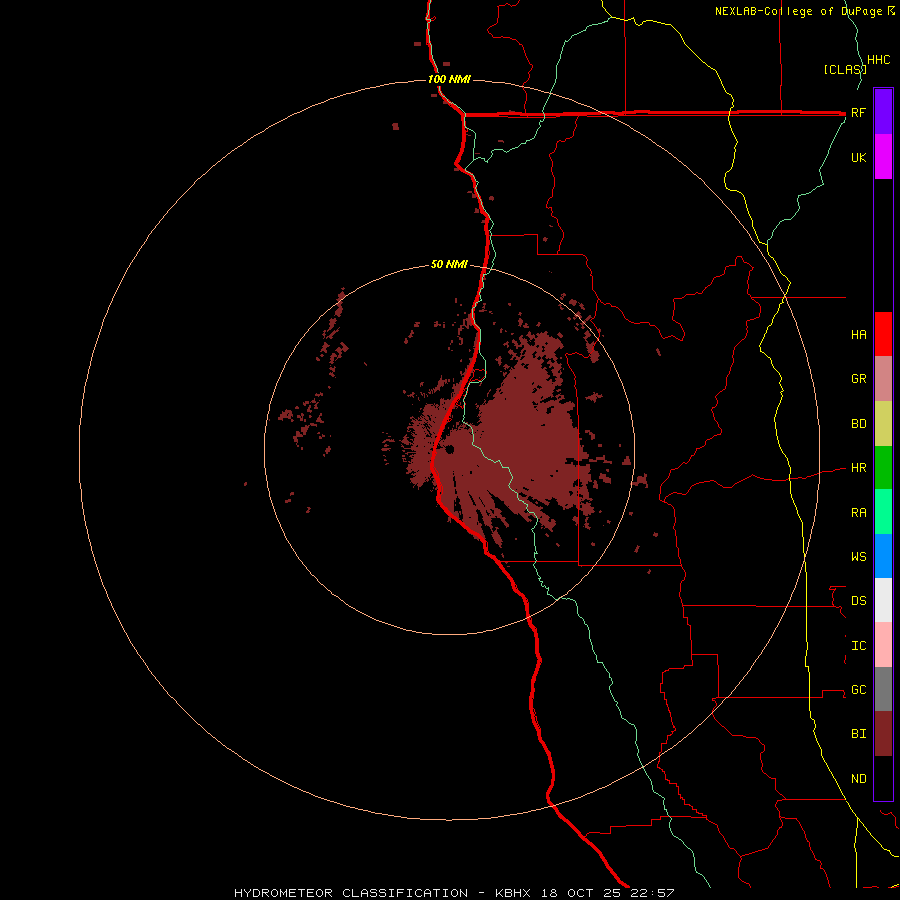Pick the mint RA legend swatch
The image size is (900, 900).
(883, 512)
